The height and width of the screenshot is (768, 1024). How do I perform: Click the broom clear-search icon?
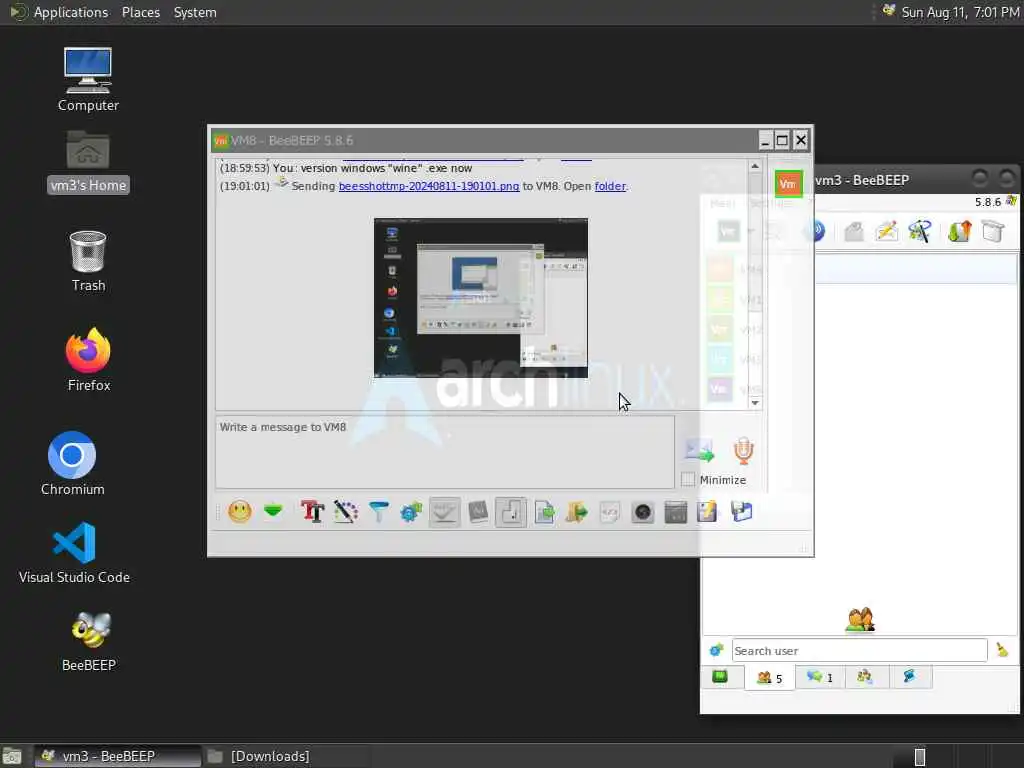tap(1002, 650)
